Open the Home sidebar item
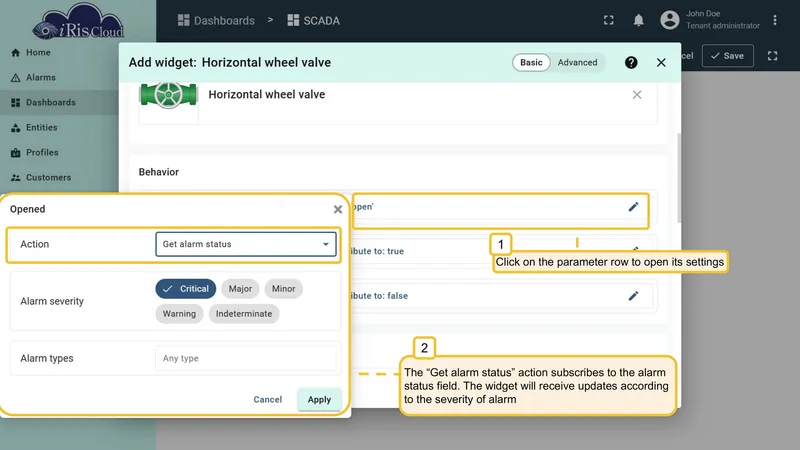 [x=38, y=53]
